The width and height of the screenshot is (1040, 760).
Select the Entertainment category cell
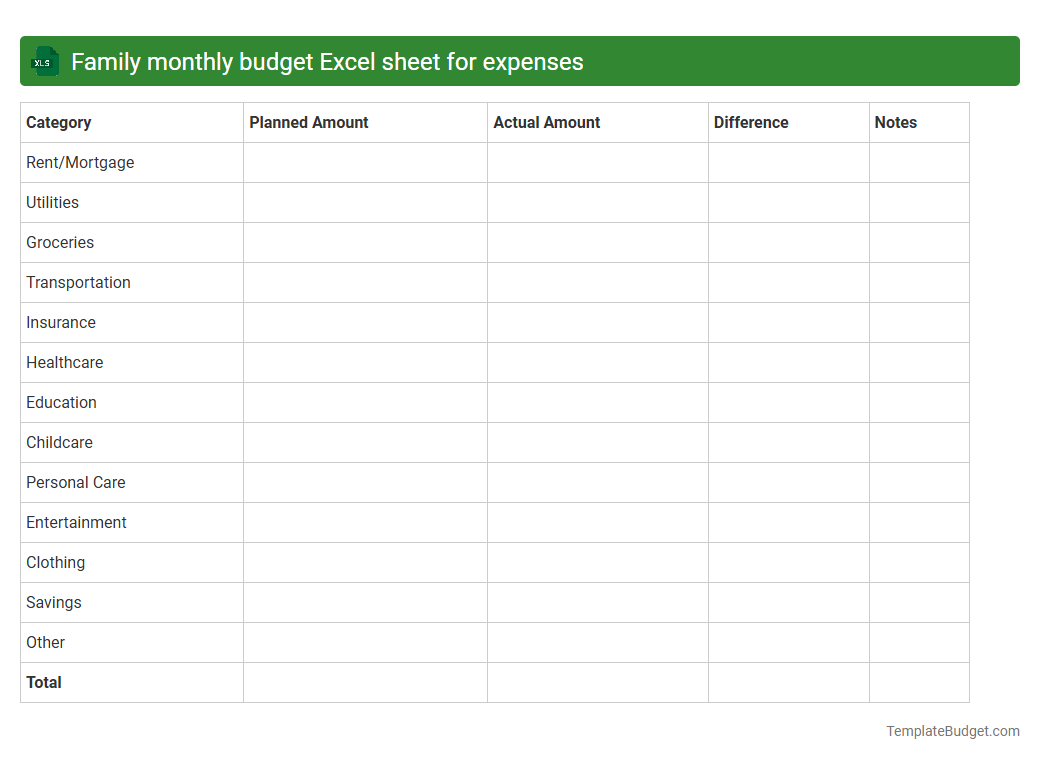[x=76, y=522]
